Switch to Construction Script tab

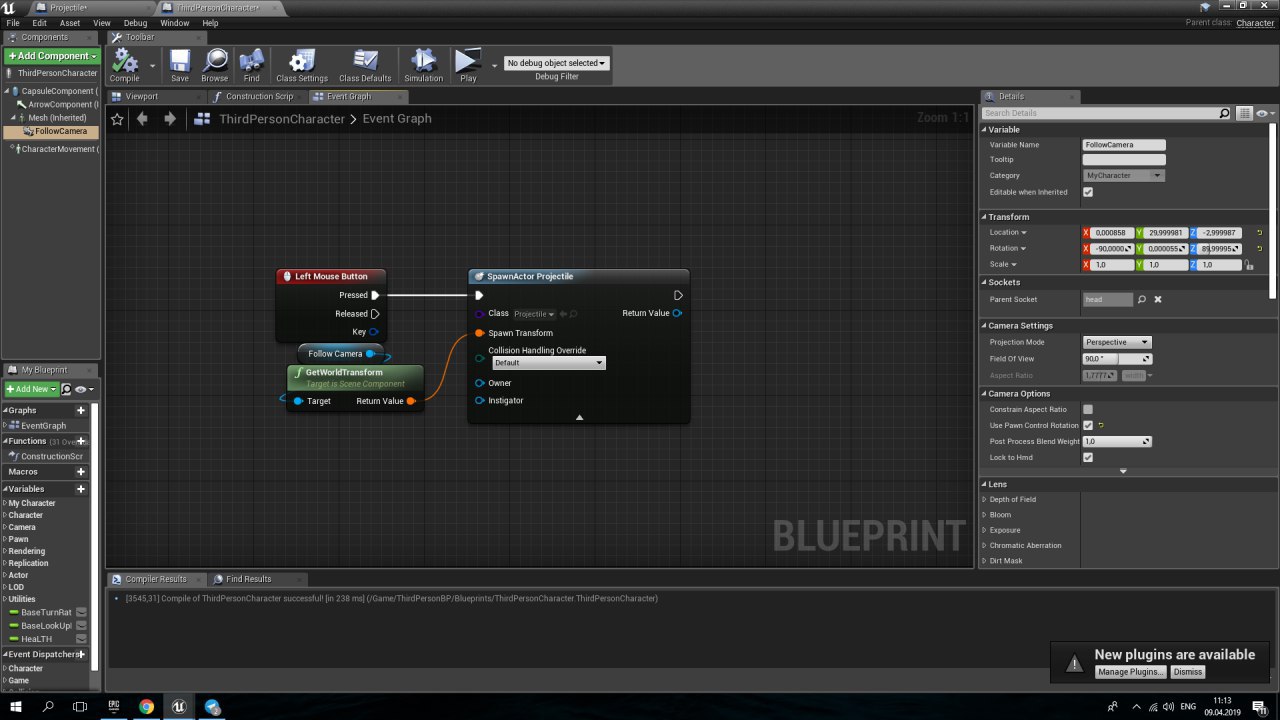point(259,96)
